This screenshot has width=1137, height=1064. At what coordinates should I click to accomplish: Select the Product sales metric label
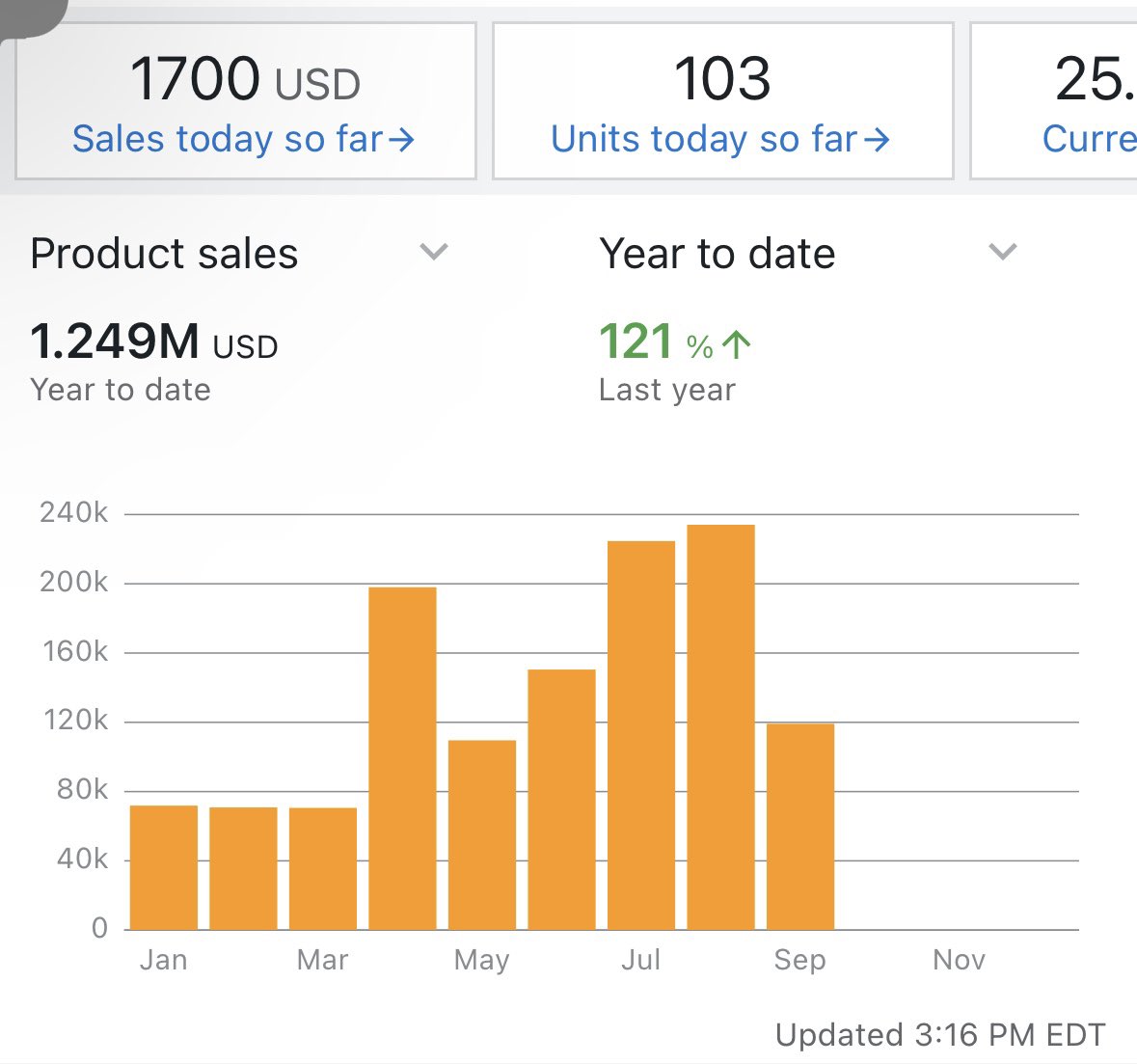164,254
